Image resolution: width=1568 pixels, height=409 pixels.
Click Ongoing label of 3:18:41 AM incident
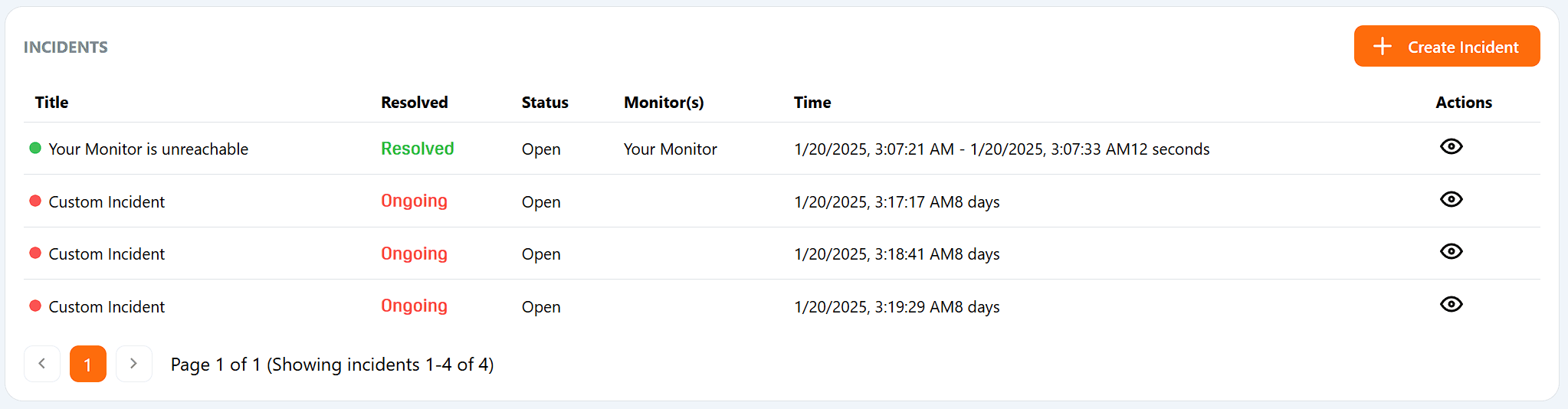tap(414, 254)
